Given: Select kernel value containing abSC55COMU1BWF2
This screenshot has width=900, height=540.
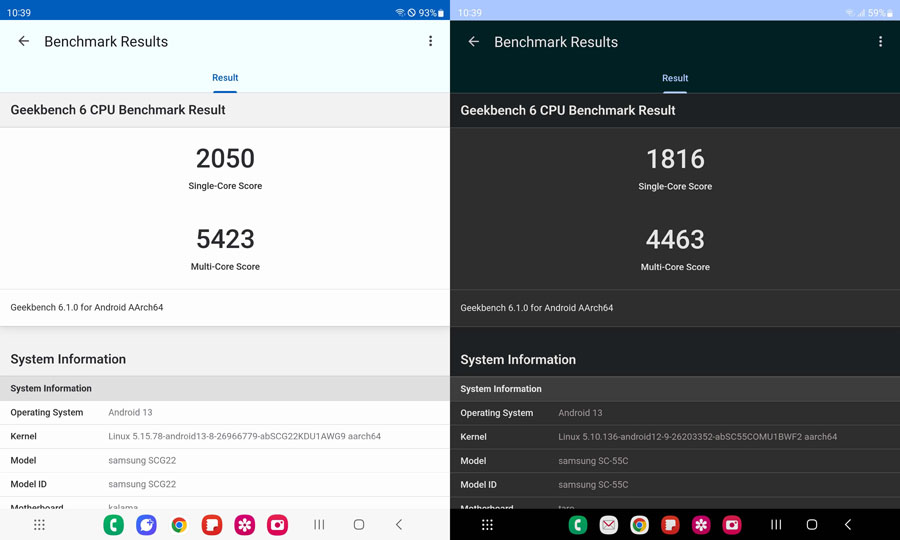Looking at the screenshot, I should (x=697, y=437).
